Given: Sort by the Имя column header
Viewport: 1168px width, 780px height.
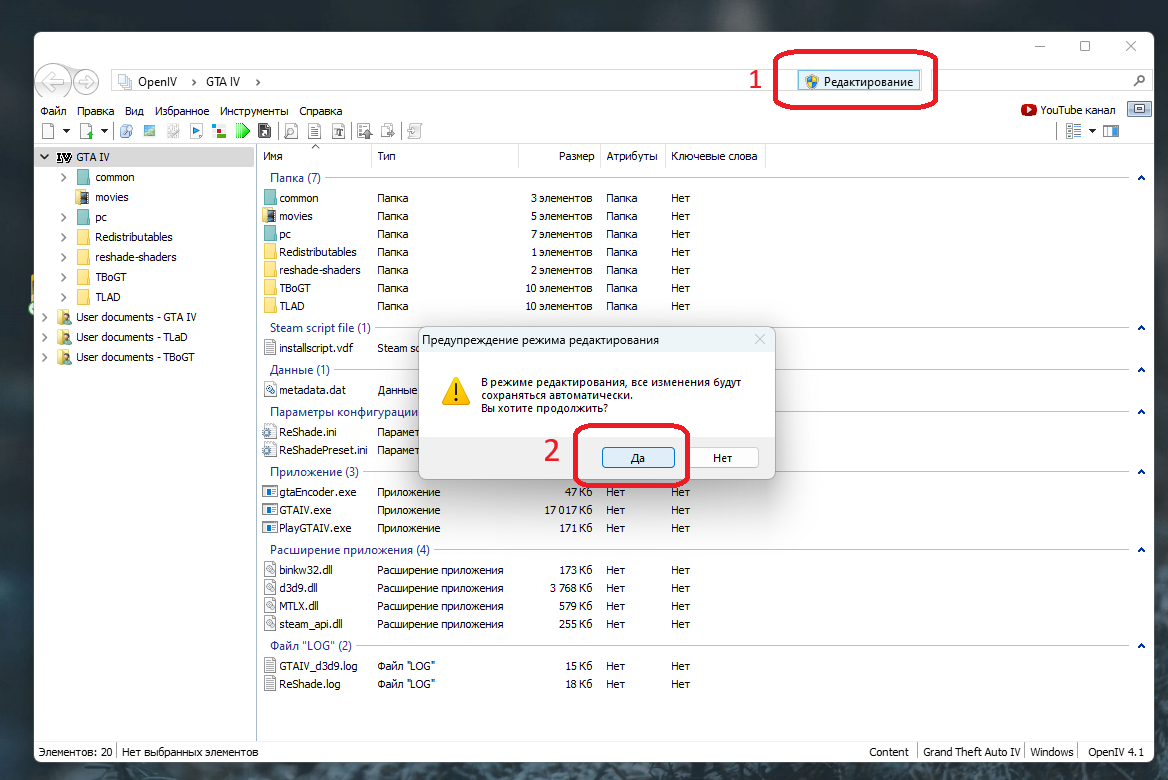Looking at the screenshot, I should pos(315,156).
